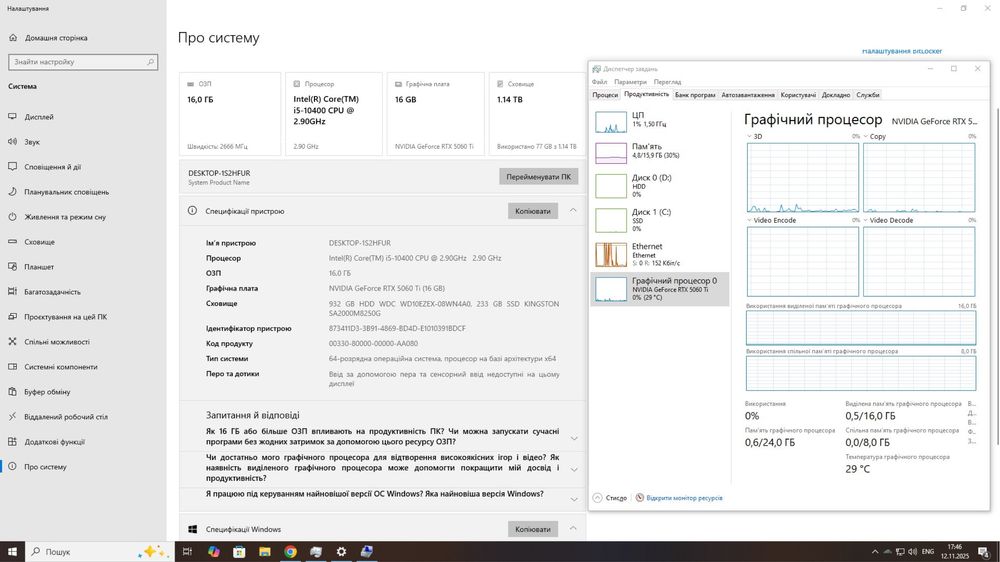
Task: Open the Планшет settings page
Action: (39, 267)
